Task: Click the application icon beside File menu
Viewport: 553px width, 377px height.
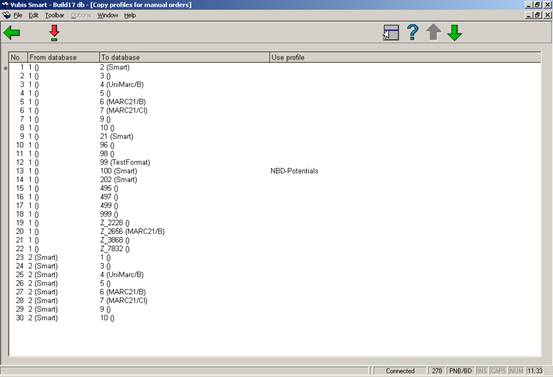Action: tap(6, 16)
